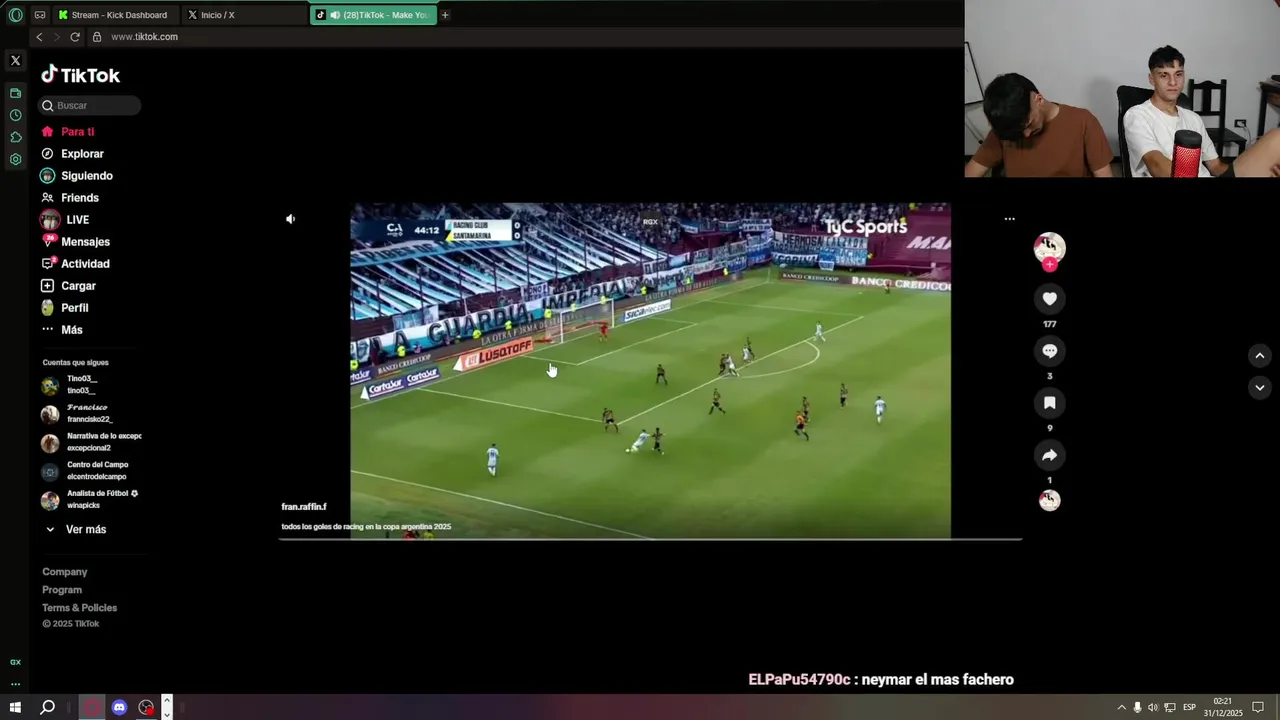Viewport: 1280px width, 720px height.
Task: Go back in browser history
Action: pos(39,37)
